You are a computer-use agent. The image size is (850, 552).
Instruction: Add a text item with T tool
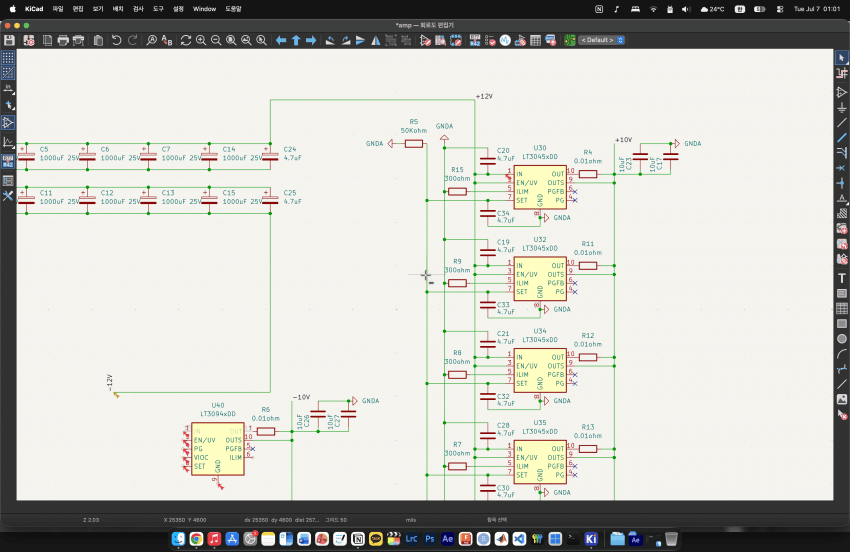tap(841, 278)
